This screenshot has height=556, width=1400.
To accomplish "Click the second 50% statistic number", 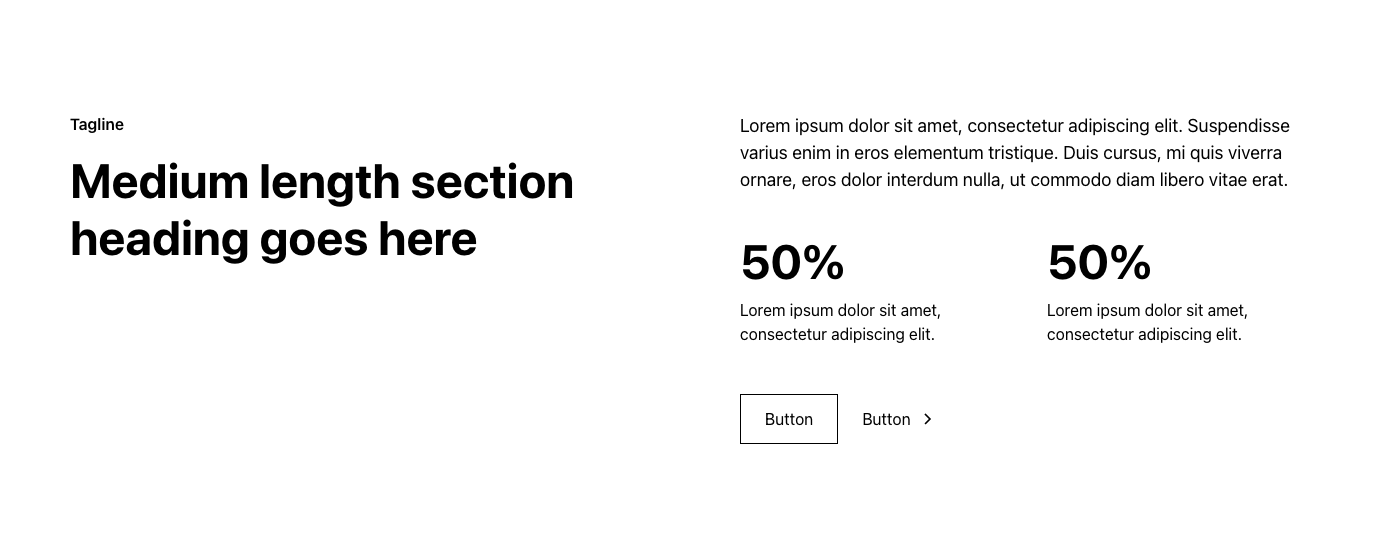I will point(1099,263).
